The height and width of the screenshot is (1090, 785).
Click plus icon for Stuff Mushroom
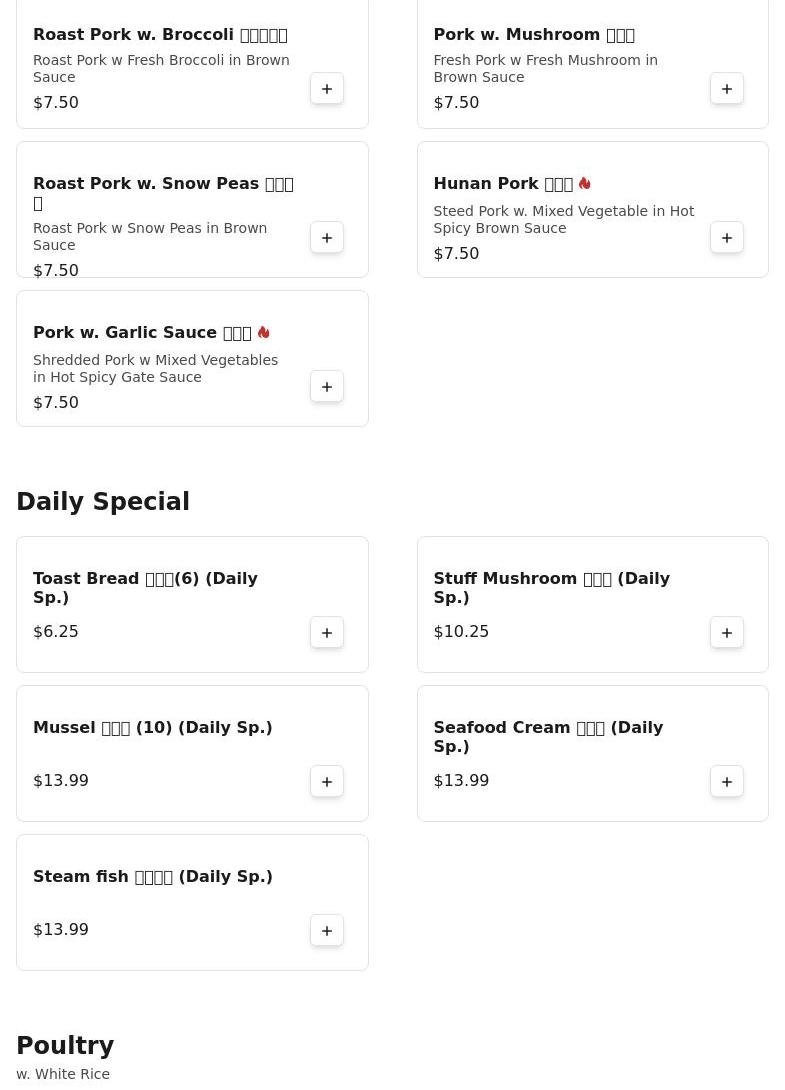click(x=727, y=633)
